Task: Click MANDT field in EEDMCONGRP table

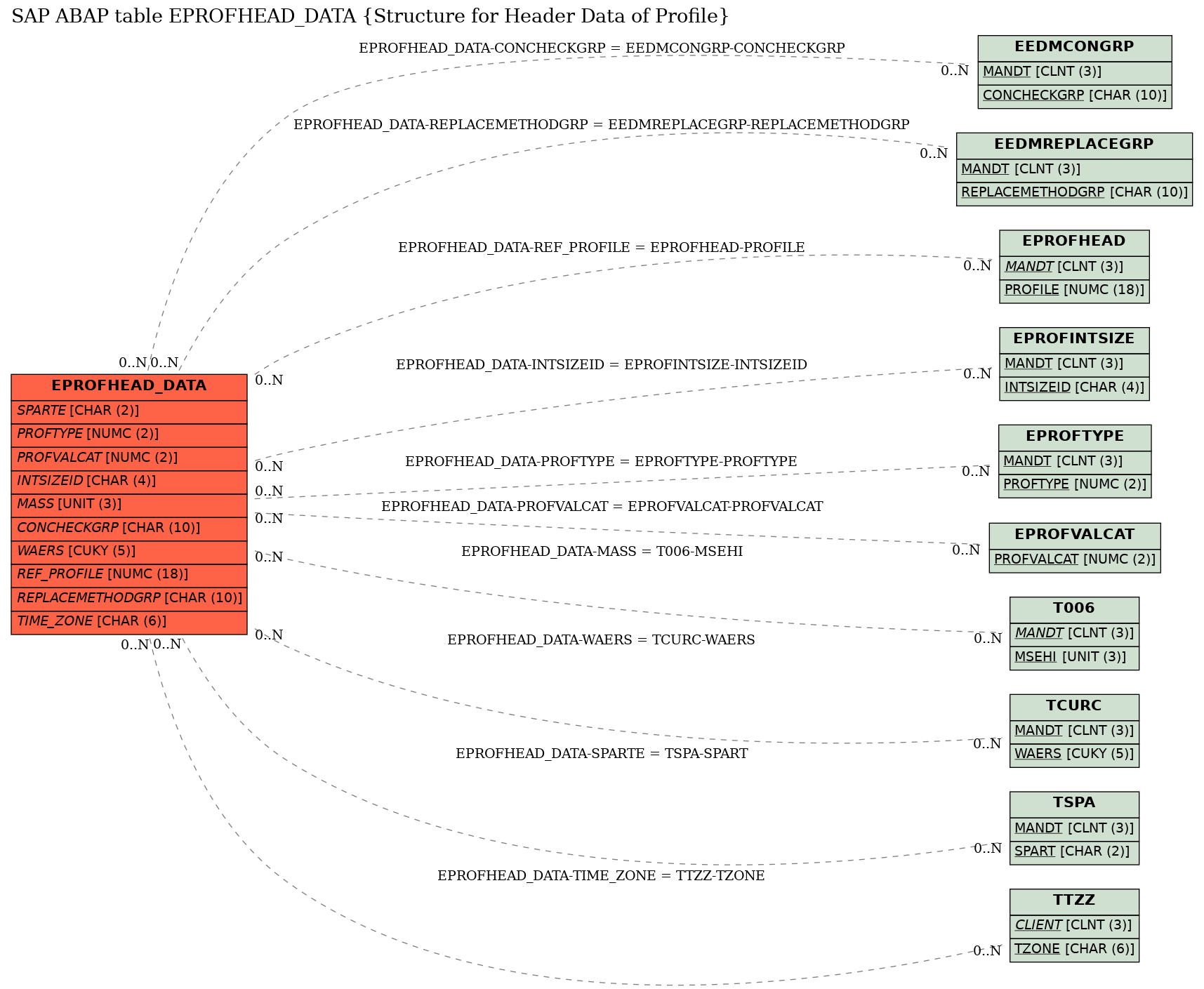Action: click(1075, 72)
